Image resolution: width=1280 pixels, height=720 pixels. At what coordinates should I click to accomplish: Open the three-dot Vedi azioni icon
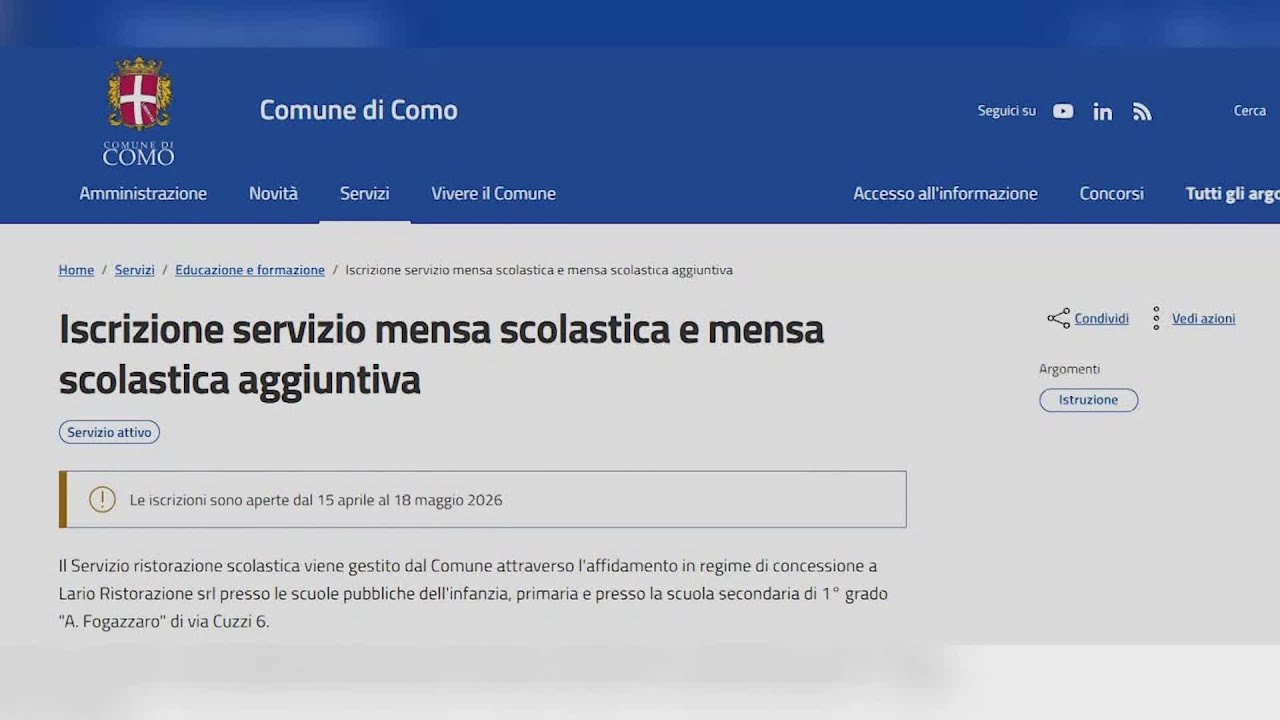pos(1157,318)
